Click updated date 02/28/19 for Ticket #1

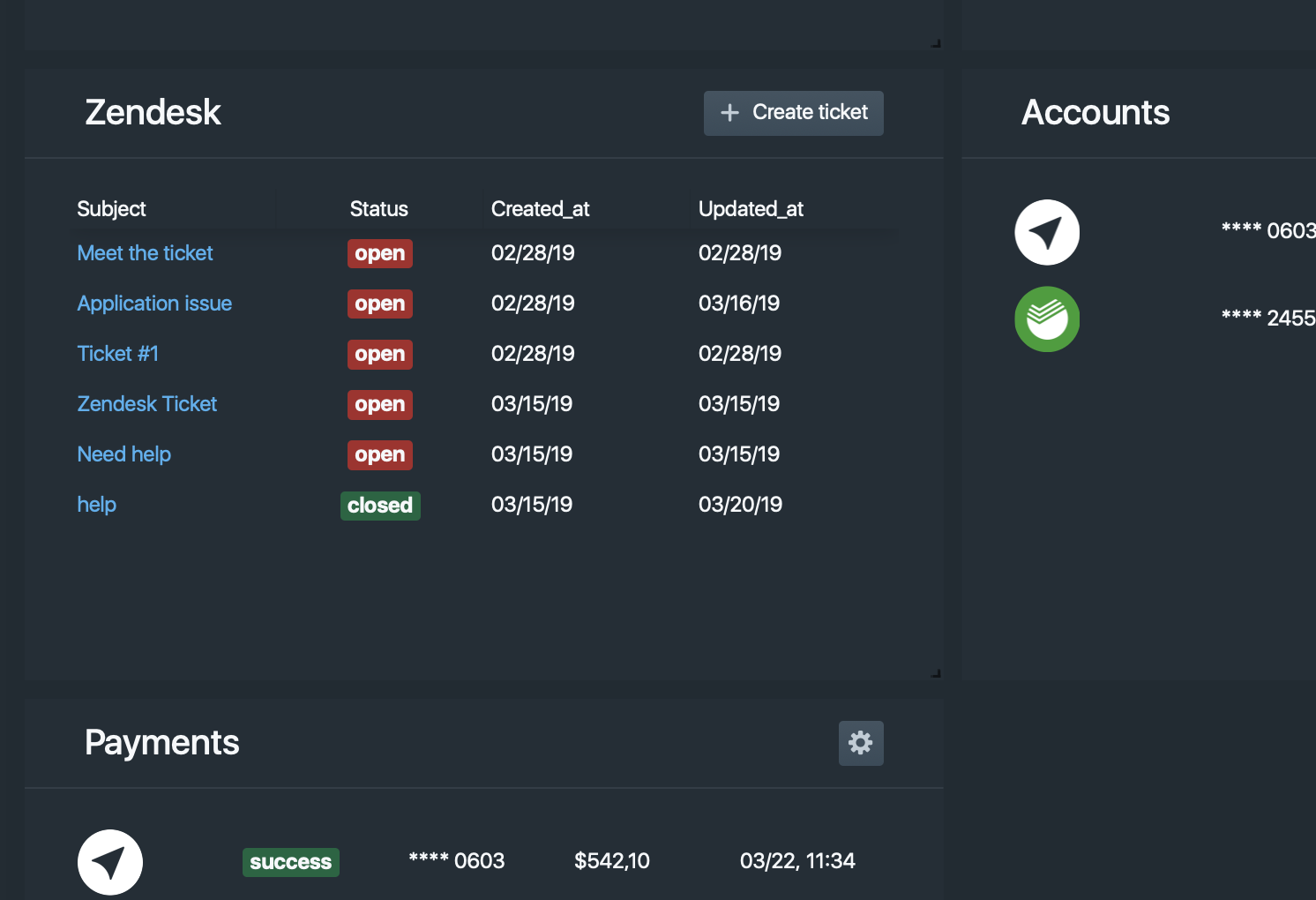740,354
